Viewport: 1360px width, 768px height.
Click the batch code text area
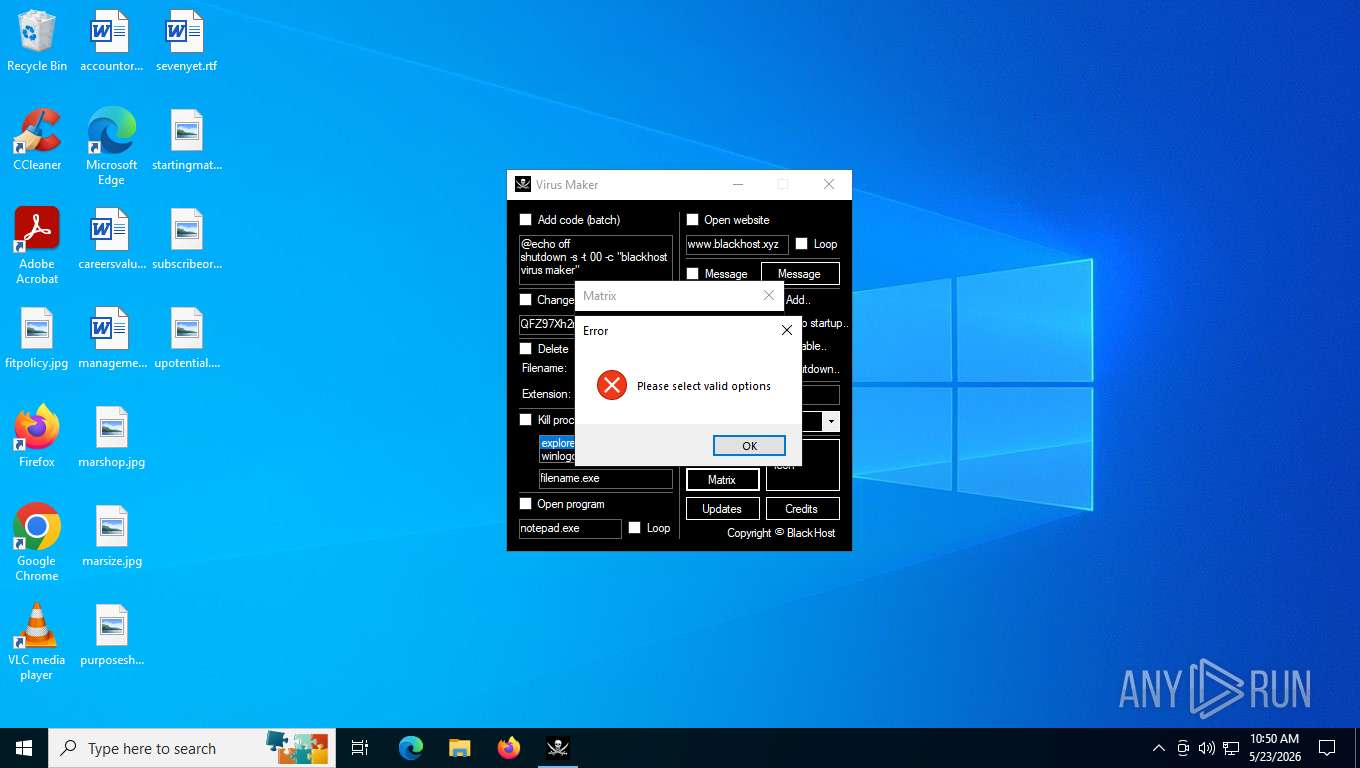(596, 260)
